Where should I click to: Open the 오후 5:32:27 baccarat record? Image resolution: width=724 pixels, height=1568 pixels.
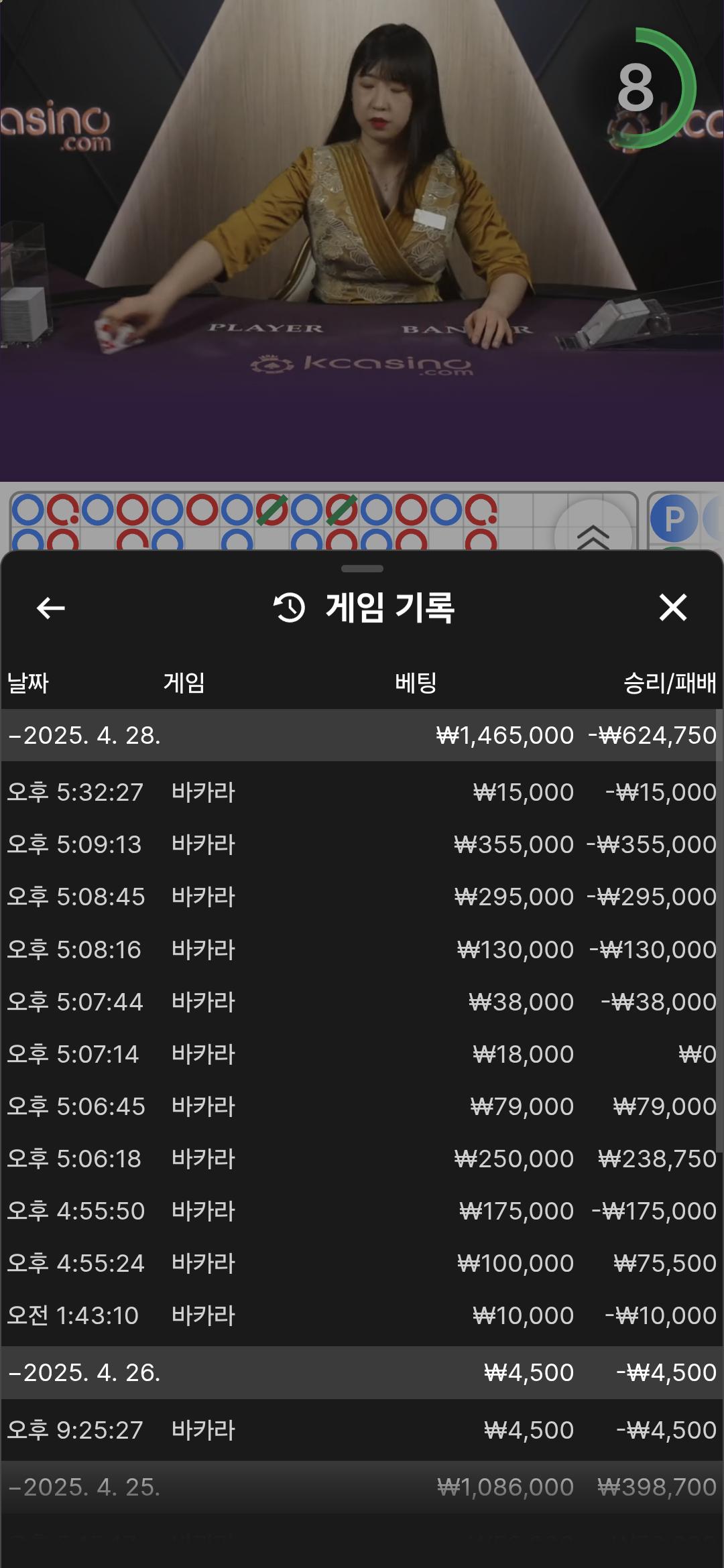[362, 792]
